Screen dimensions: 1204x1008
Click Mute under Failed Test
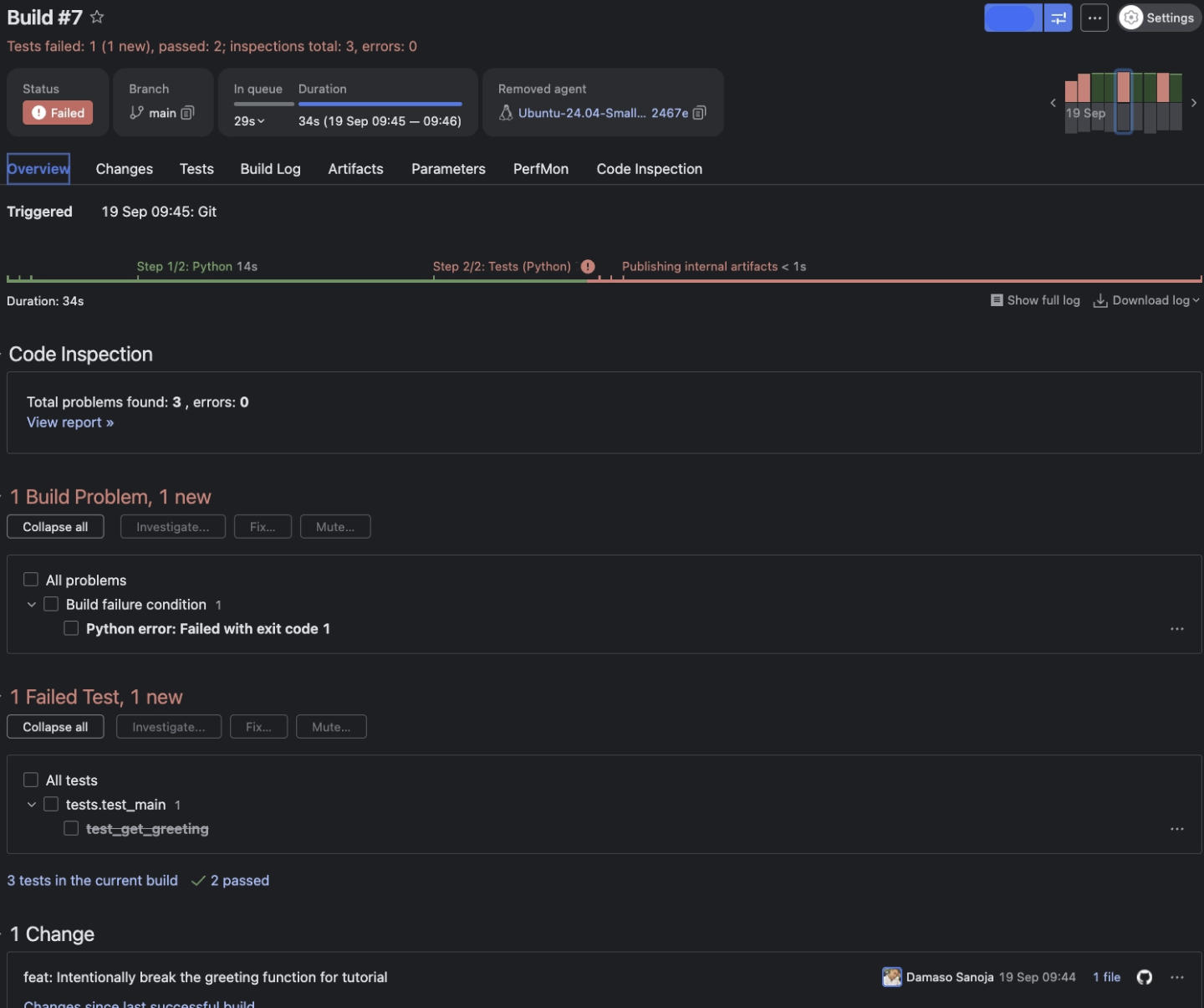(x=331, y=727)
